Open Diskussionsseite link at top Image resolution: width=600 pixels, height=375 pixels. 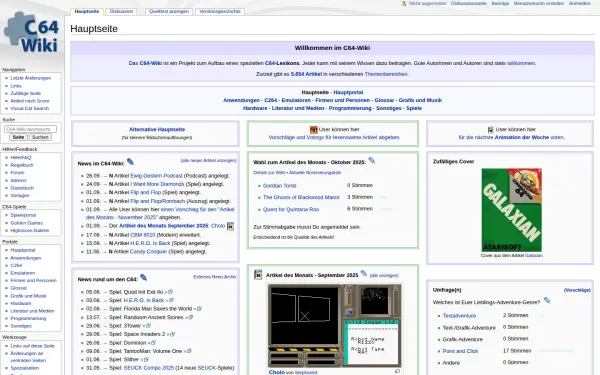point(469,3)
